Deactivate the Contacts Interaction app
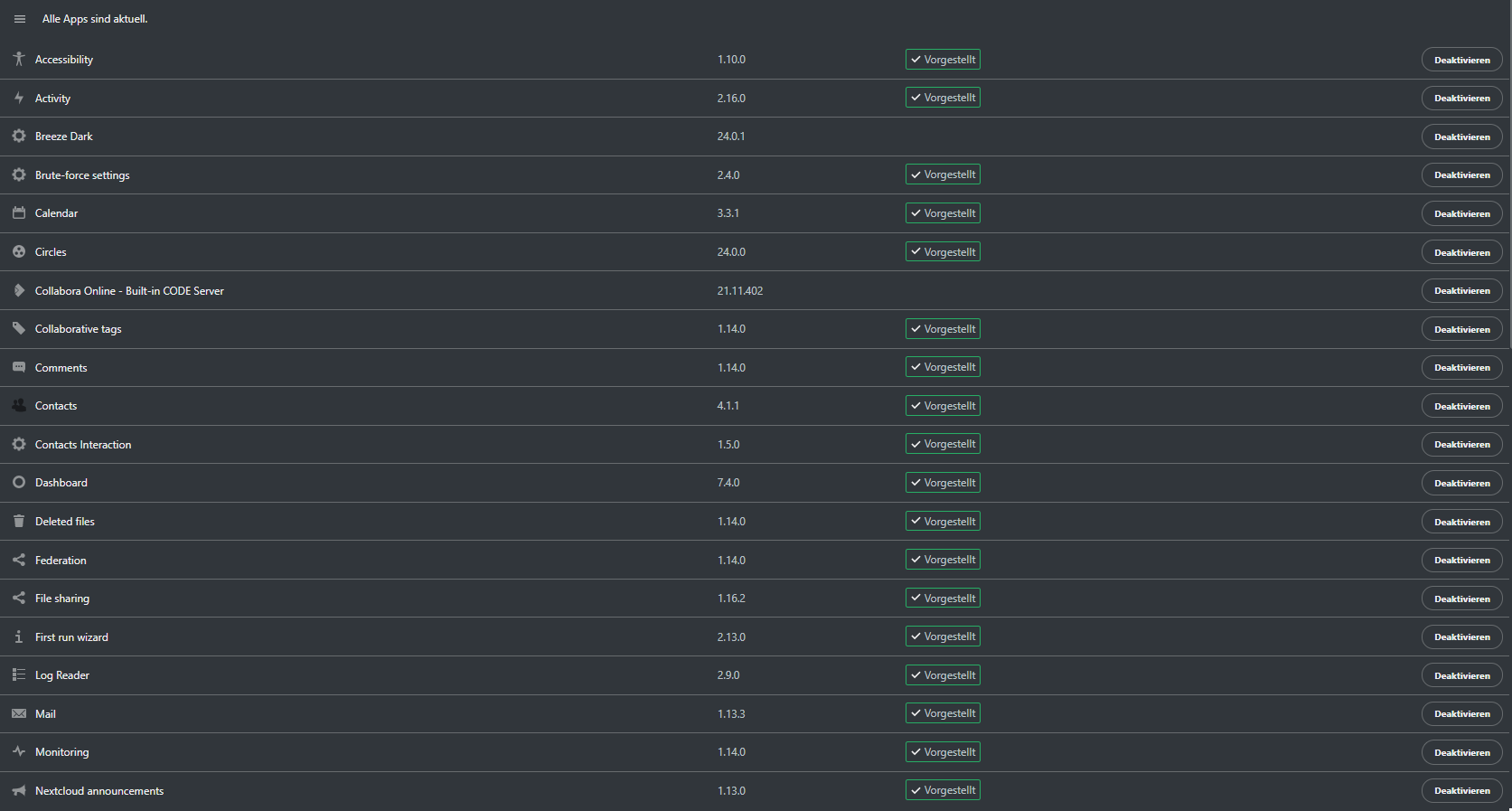 [x=1461, y=444]
